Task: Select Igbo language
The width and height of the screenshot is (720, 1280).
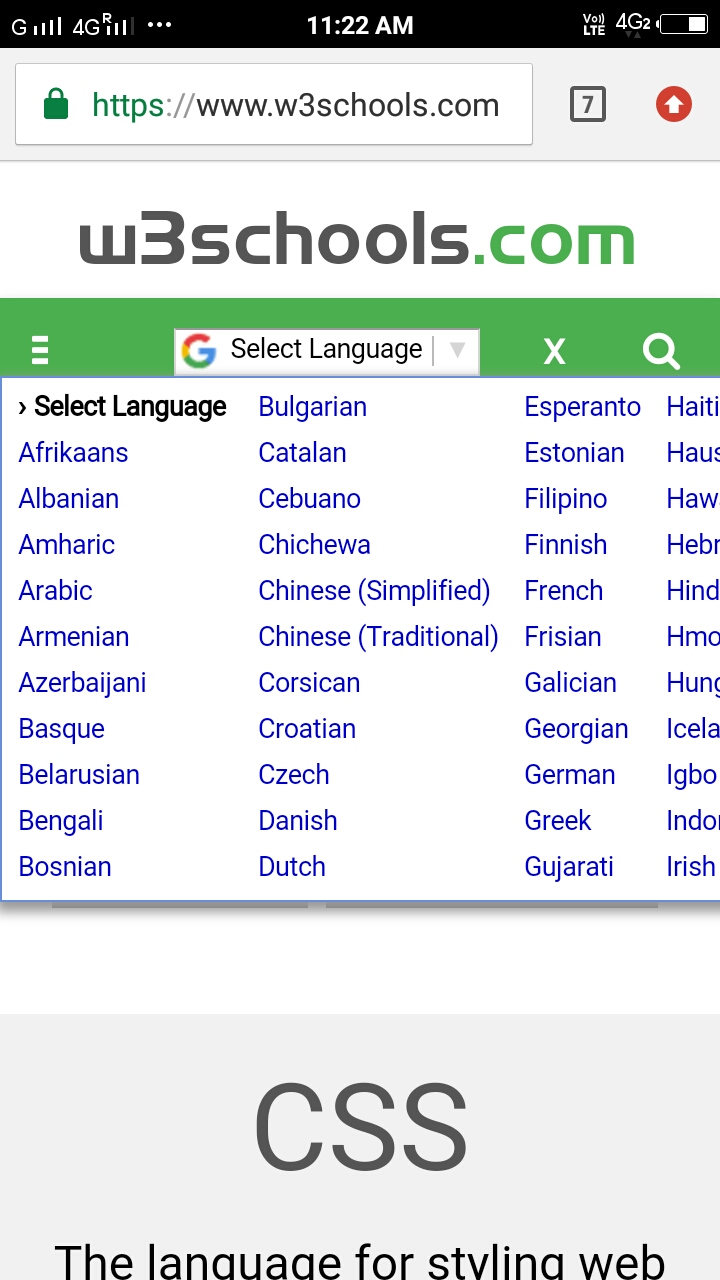Action: 692,775
